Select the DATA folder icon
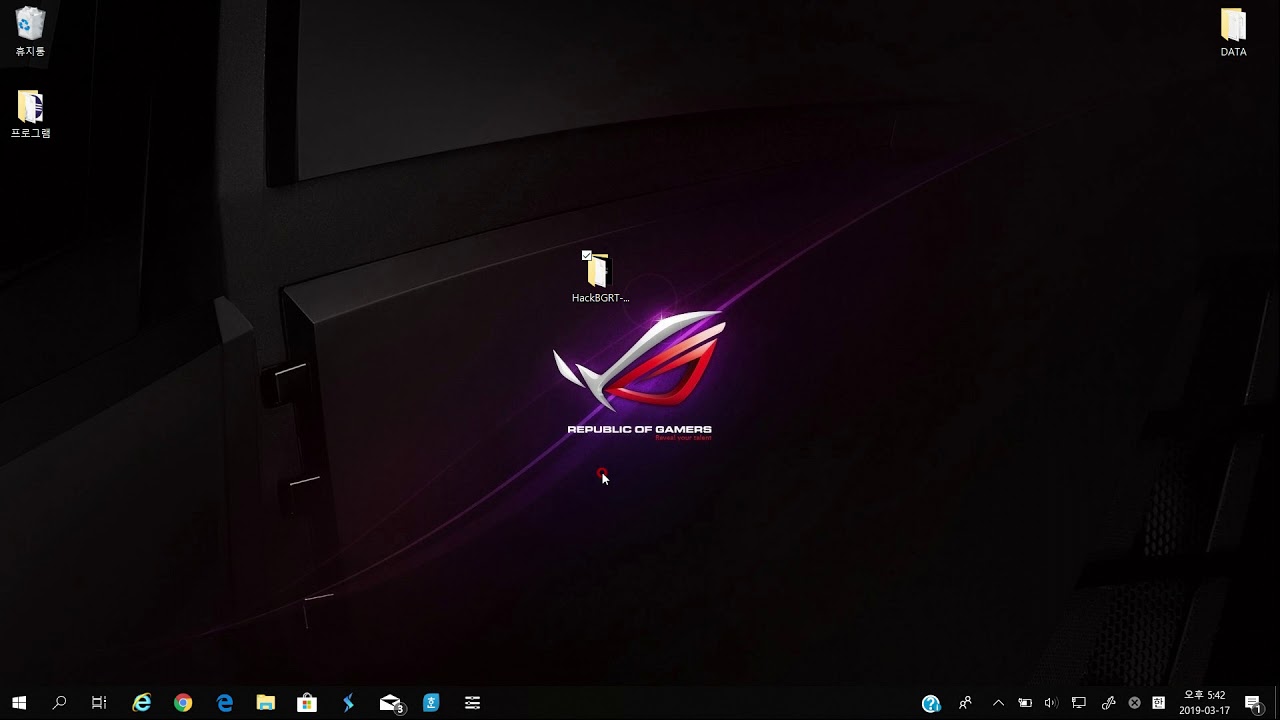 pos(1233,24)
